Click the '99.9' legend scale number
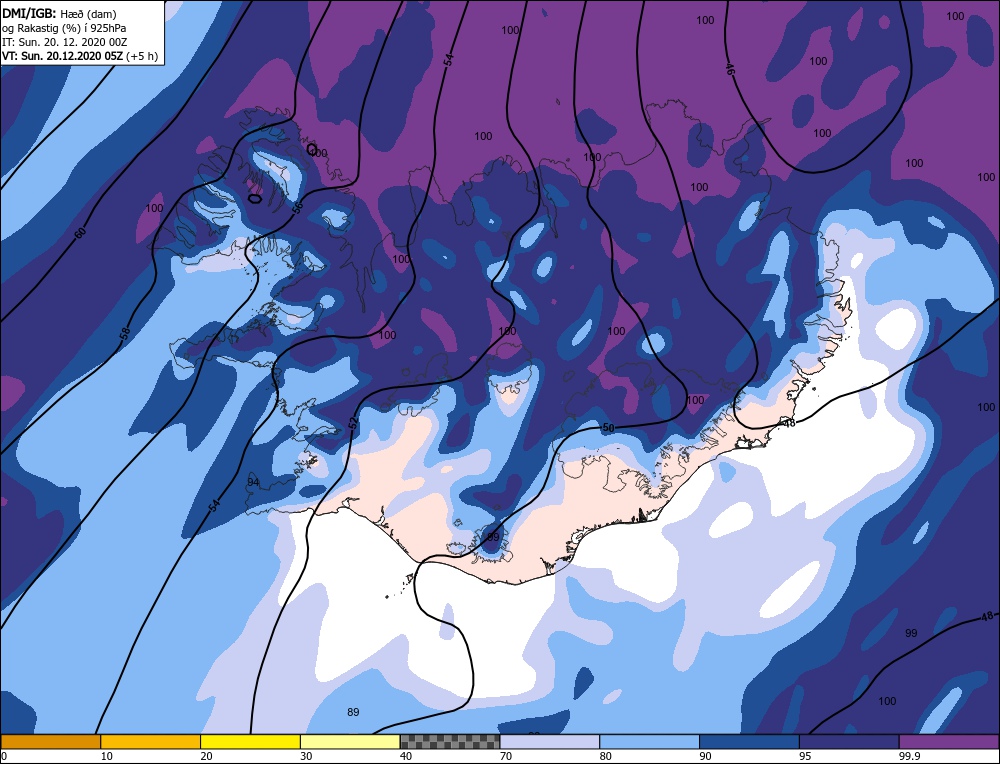Screen dimensions: 1000x764 (x=910, y=756)
